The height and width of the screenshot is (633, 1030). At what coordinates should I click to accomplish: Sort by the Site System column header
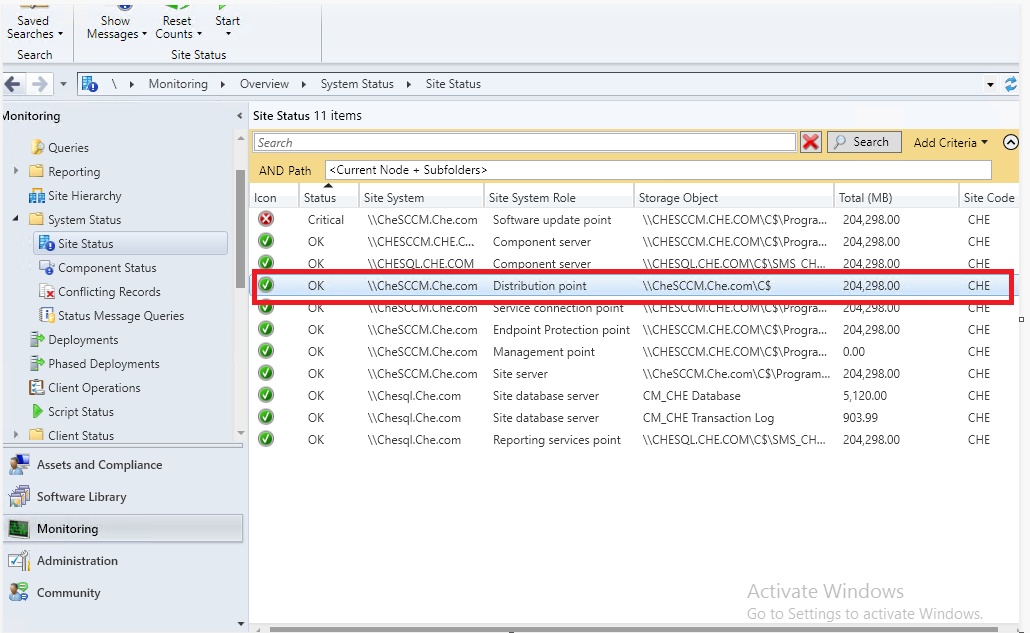tap(421, 197)
